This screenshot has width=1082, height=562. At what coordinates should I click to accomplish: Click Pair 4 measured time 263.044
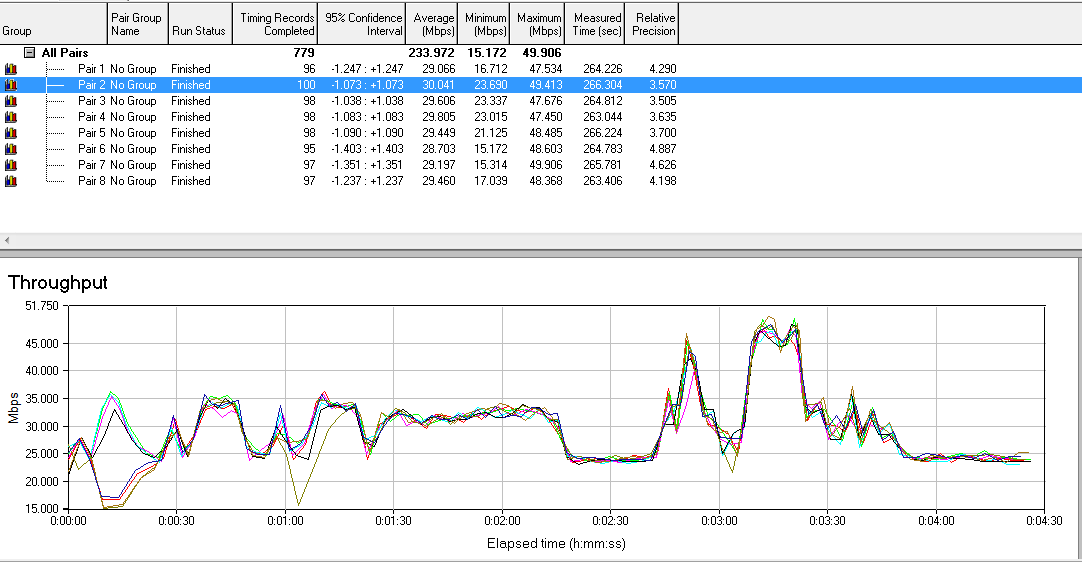pos(602,117)
